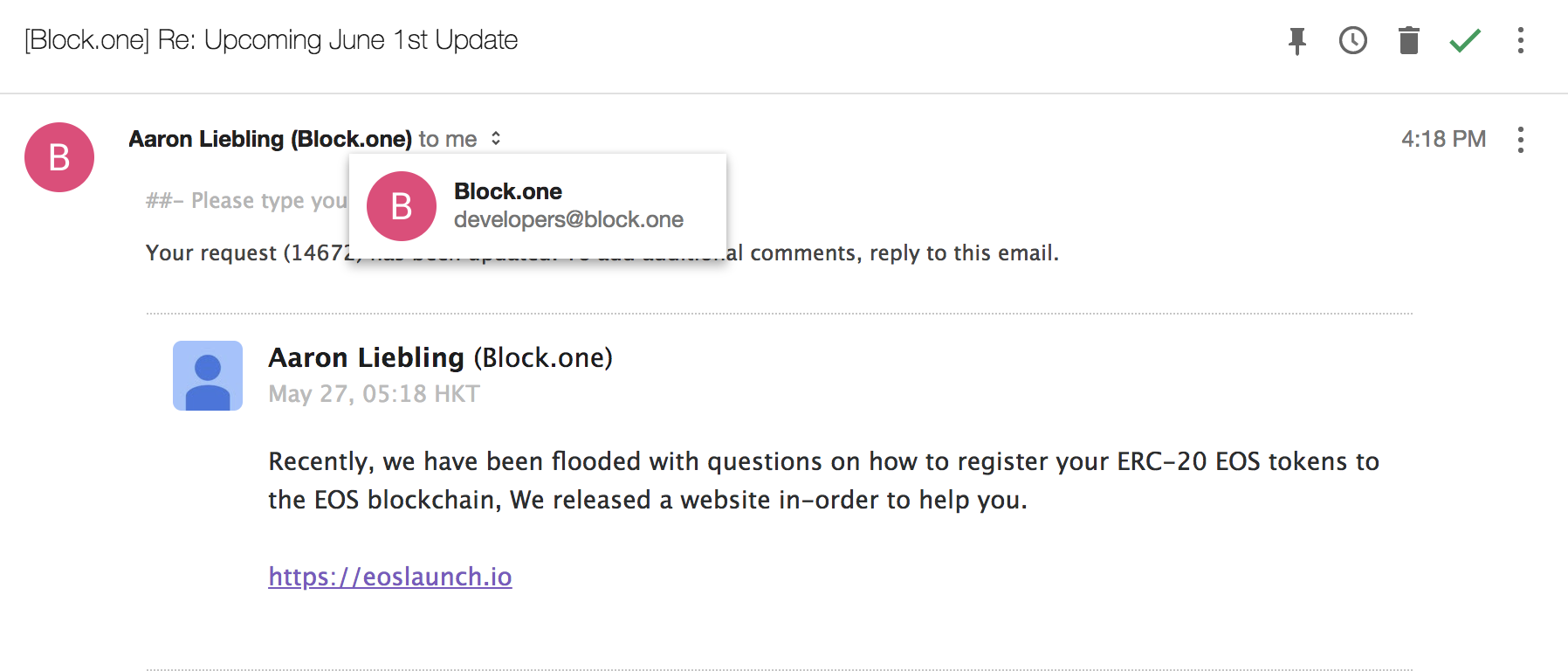Click the blue person avatar in the message body
1568x671 pixels.
(208, 376)
